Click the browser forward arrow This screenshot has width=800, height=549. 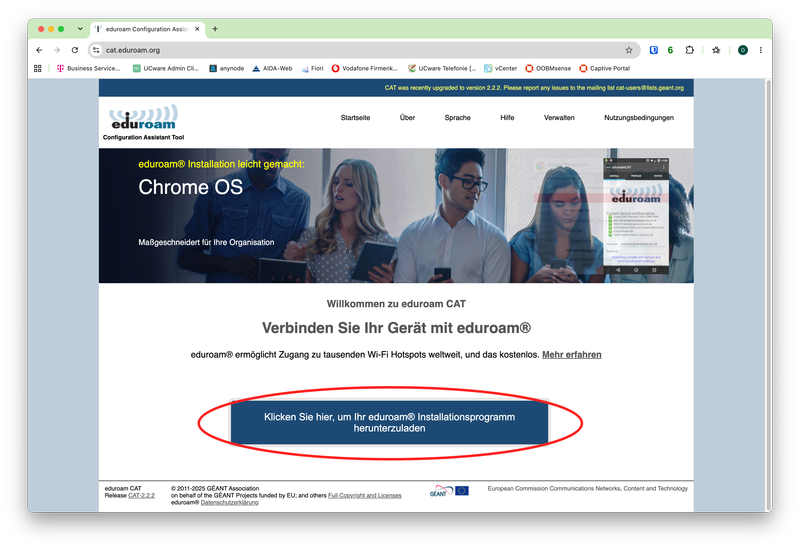pyautogui.click(x=57, y=50)
